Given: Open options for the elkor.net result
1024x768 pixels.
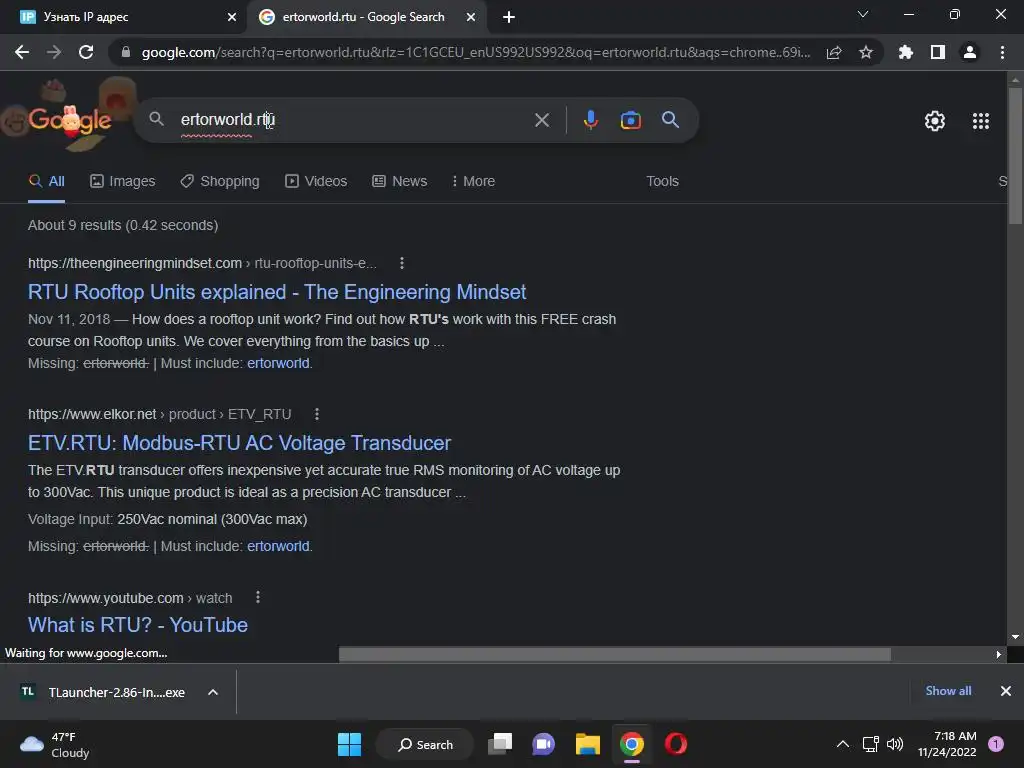Looking at the screenshot, I should tap(317, 414).
